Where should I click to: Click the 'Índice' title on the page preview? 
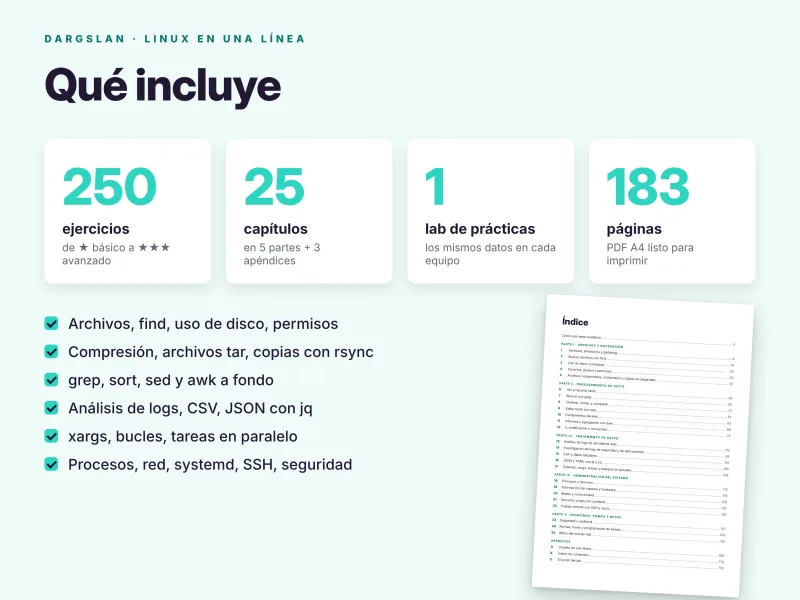(x=575, y=322)
